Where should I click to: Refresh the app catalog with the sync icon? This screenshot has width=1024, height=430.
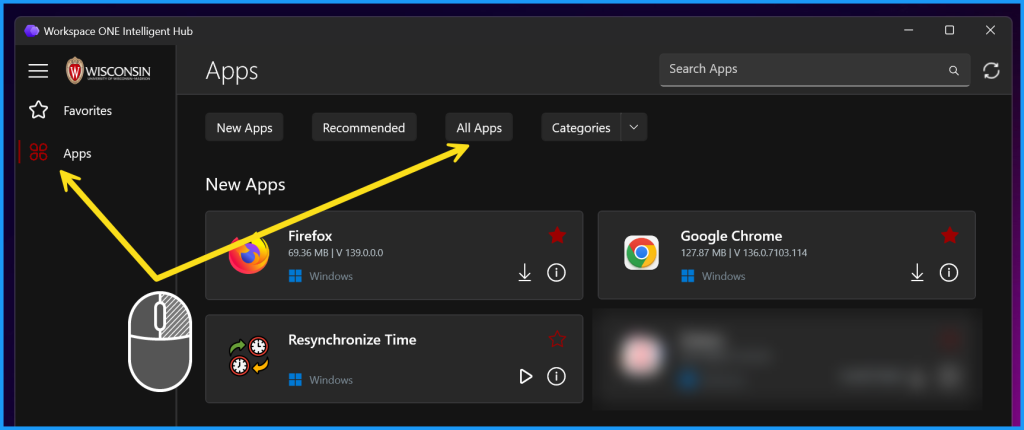click(991, 70)
